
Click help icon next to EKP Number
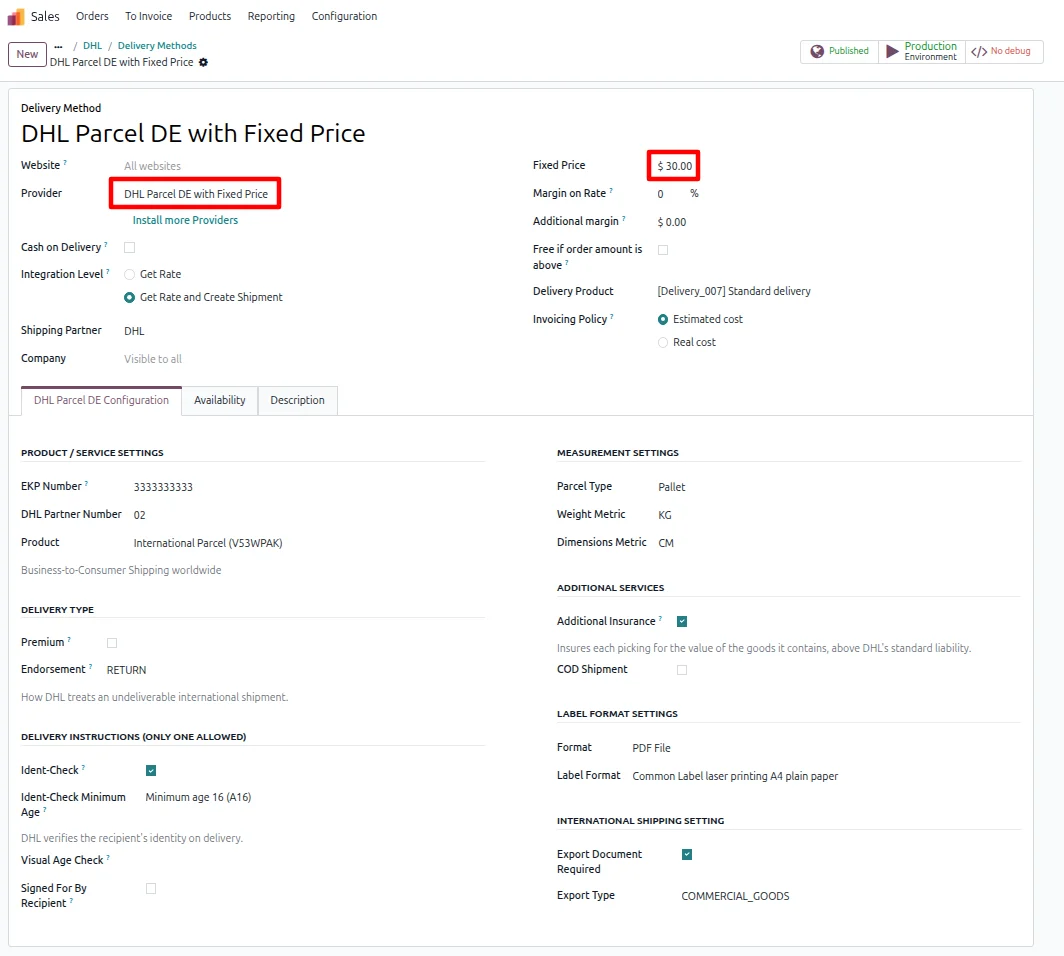(x=86, y=484)
